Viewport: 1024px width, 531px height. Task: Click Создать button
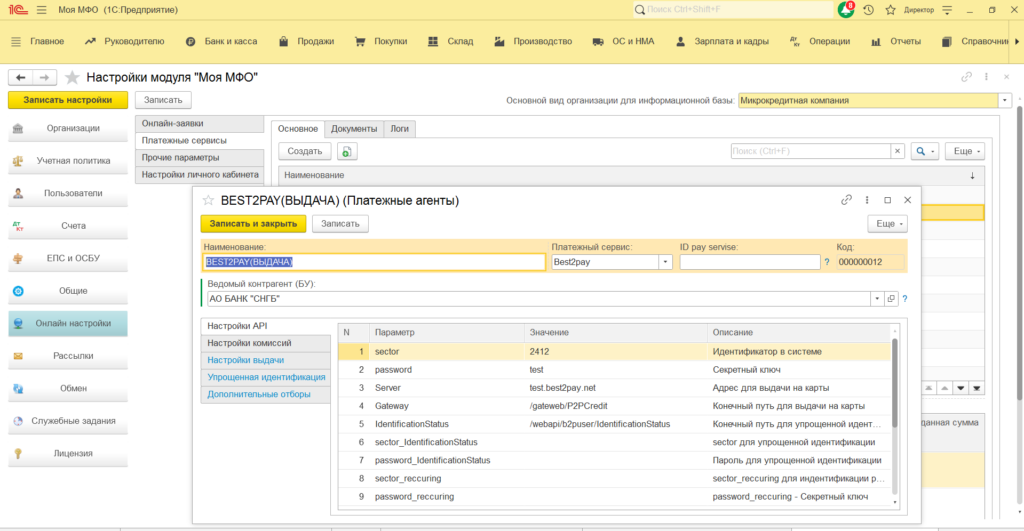[x=305, y=151]
